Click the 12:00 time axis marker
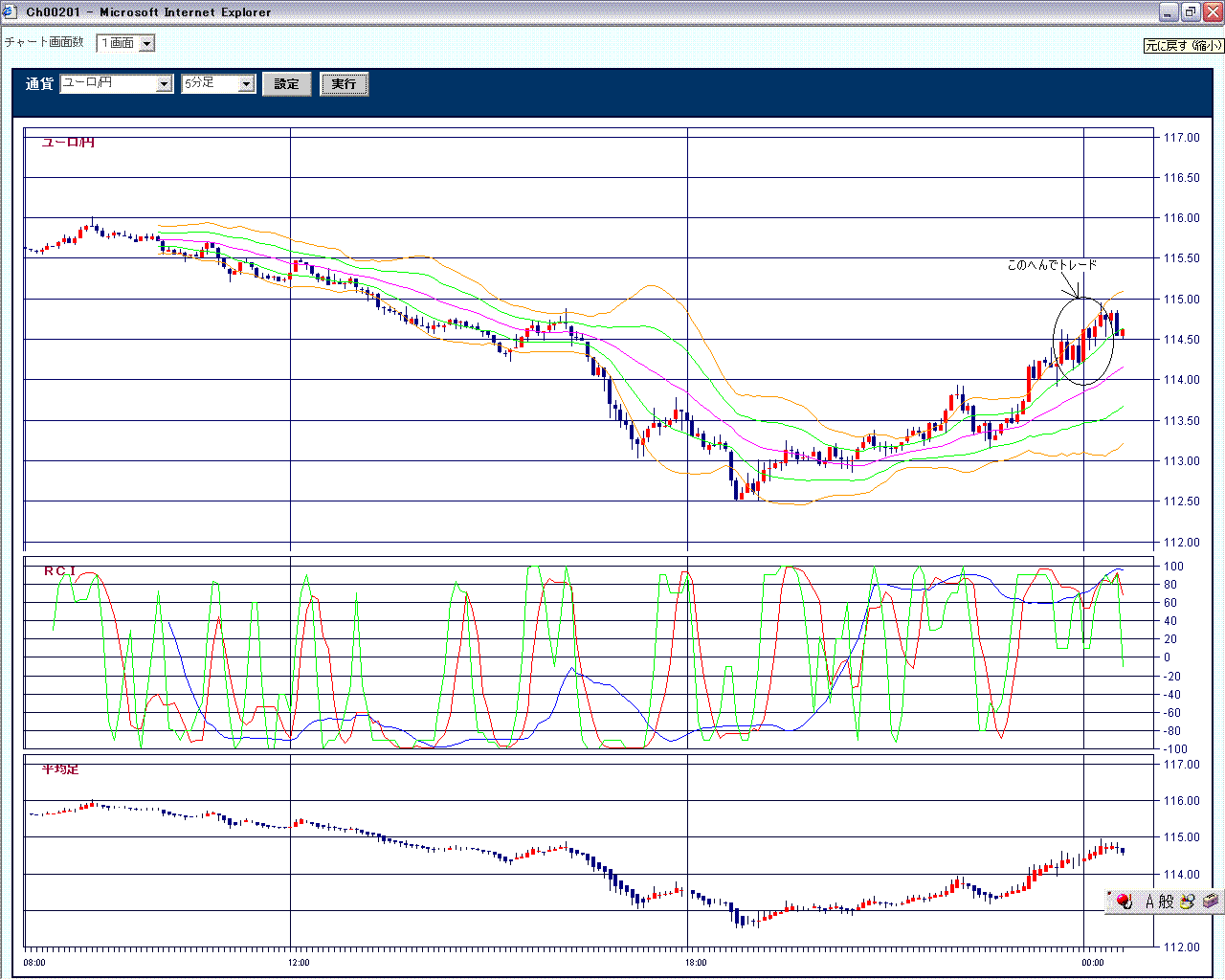Screen dimensions: 1225x980 click(x=299, y=963)
